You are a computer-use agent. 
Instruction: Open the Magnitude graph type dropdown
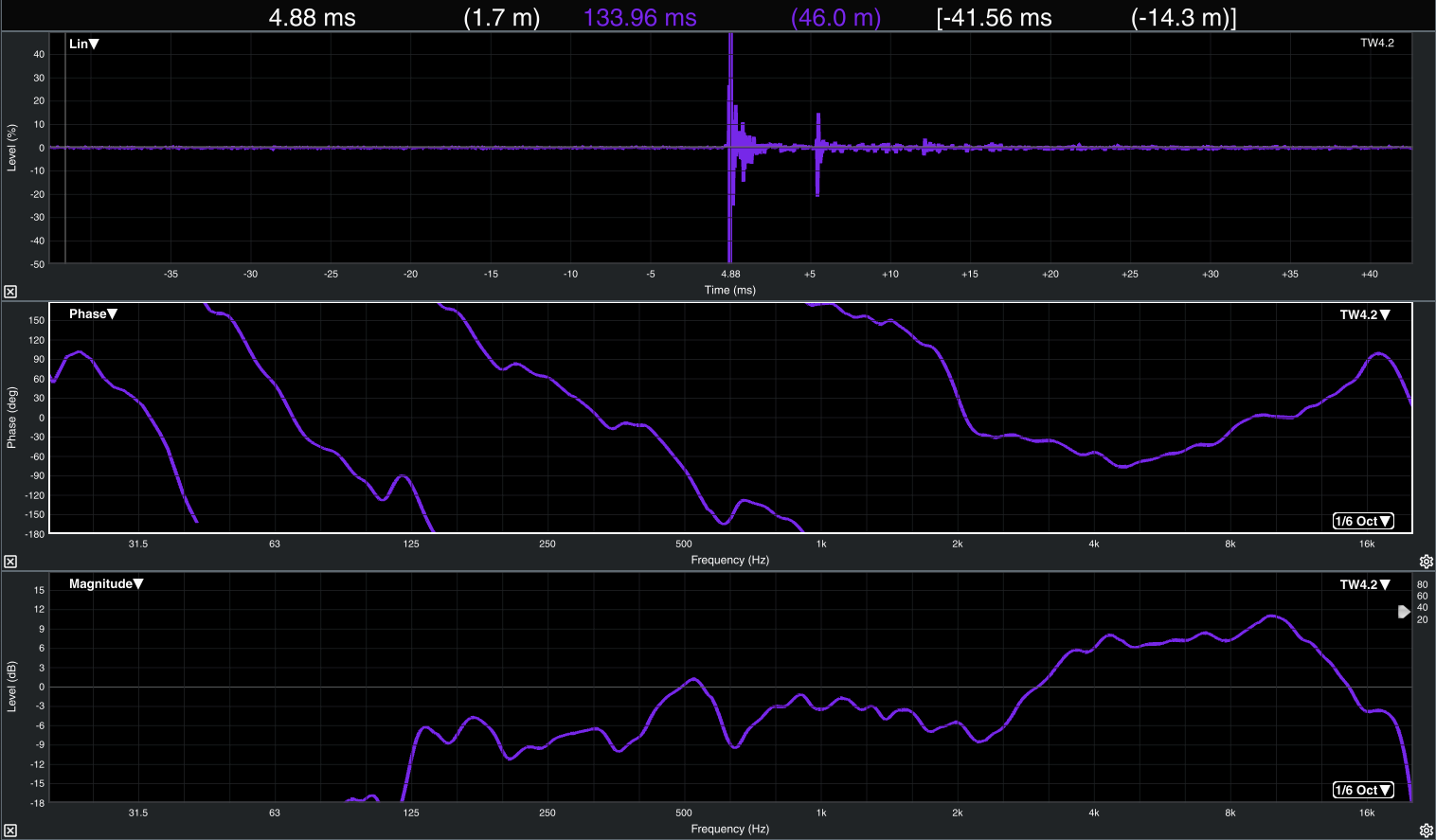click(106, 583)
